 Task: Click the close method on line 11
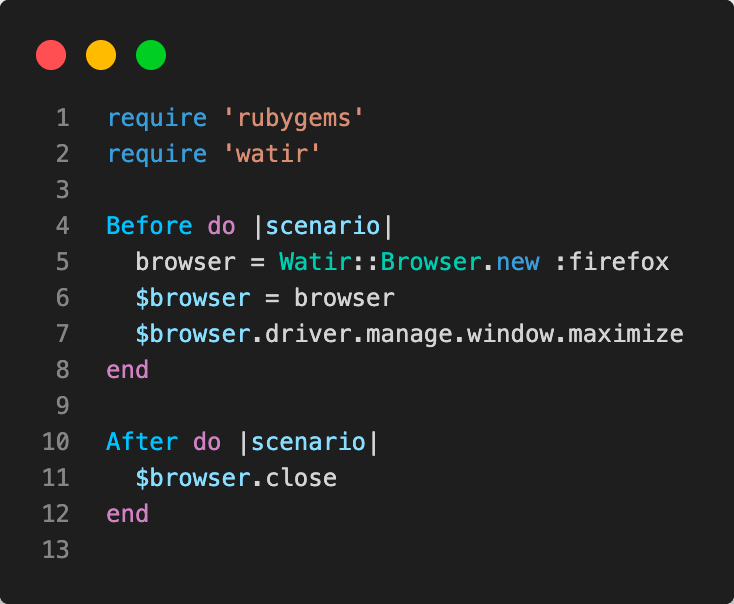(301, 478)
